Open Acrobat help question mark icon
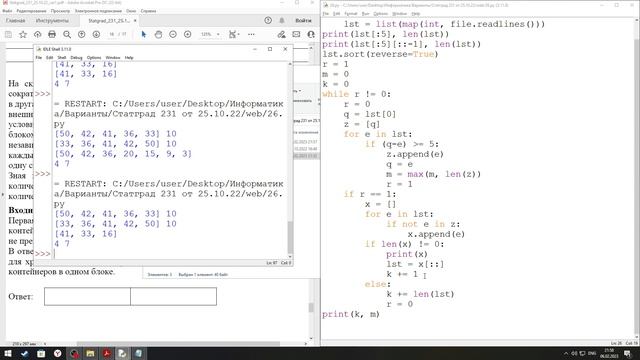640x360 pixels. (268, 20)
